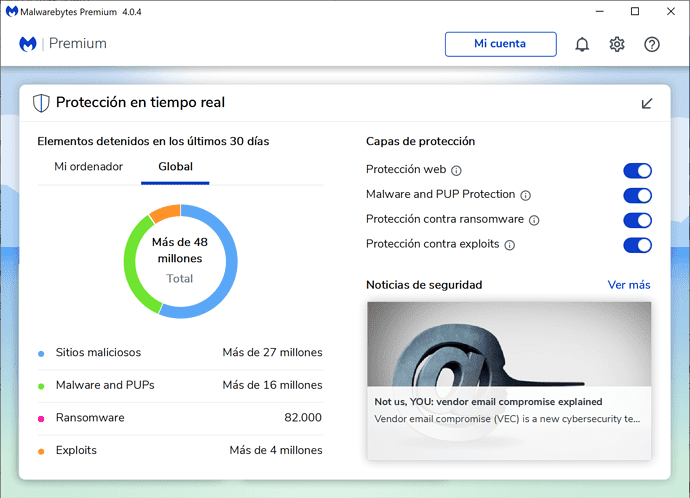Screen dimensions: 690x498
Task: Click the shield icon beside Protección en tiempo real
Action: tap(41, 103)
